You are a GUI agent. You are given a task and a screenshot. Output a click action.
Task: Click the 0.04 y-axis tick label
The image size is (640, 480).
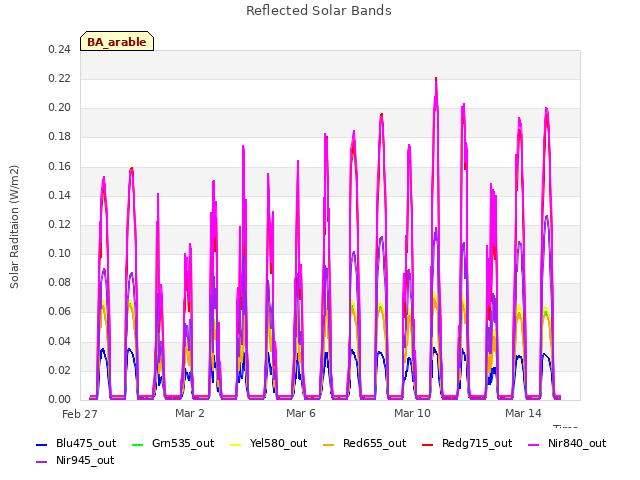click(x=60, y=341)
